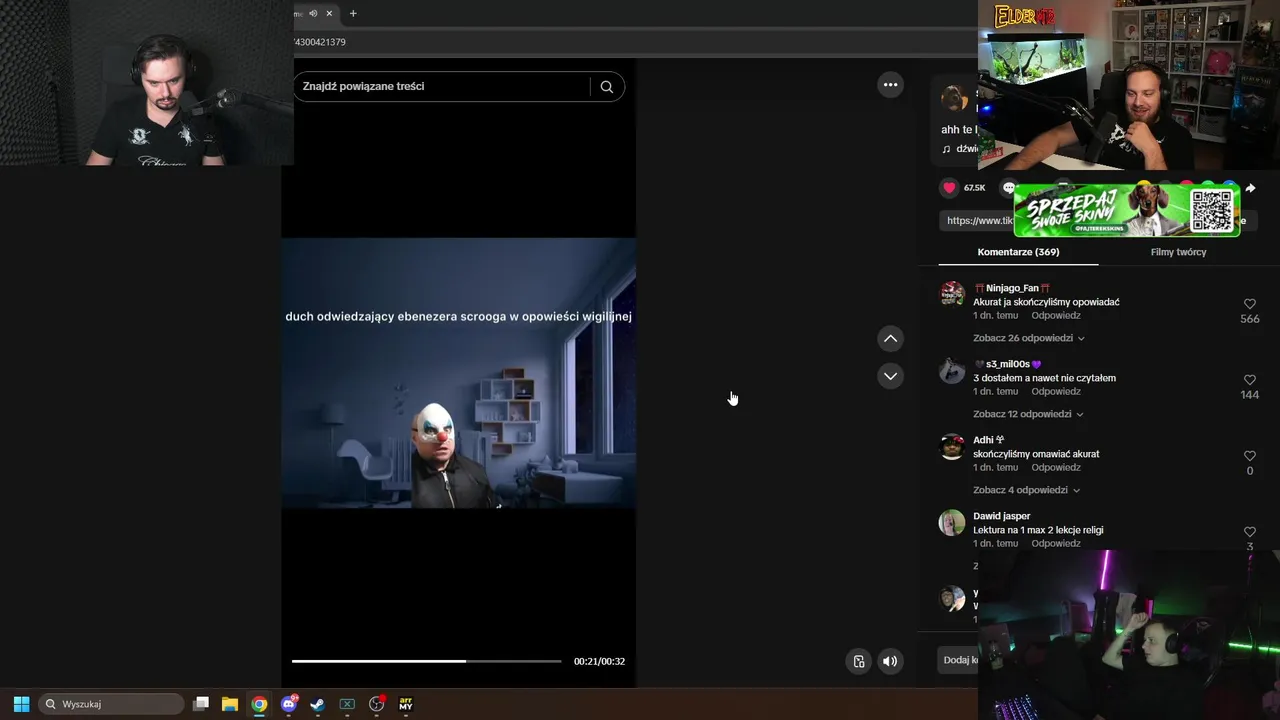Go to previous video with up arrow
Viewport: 1280px width, 720px height.
coord(890,339)
